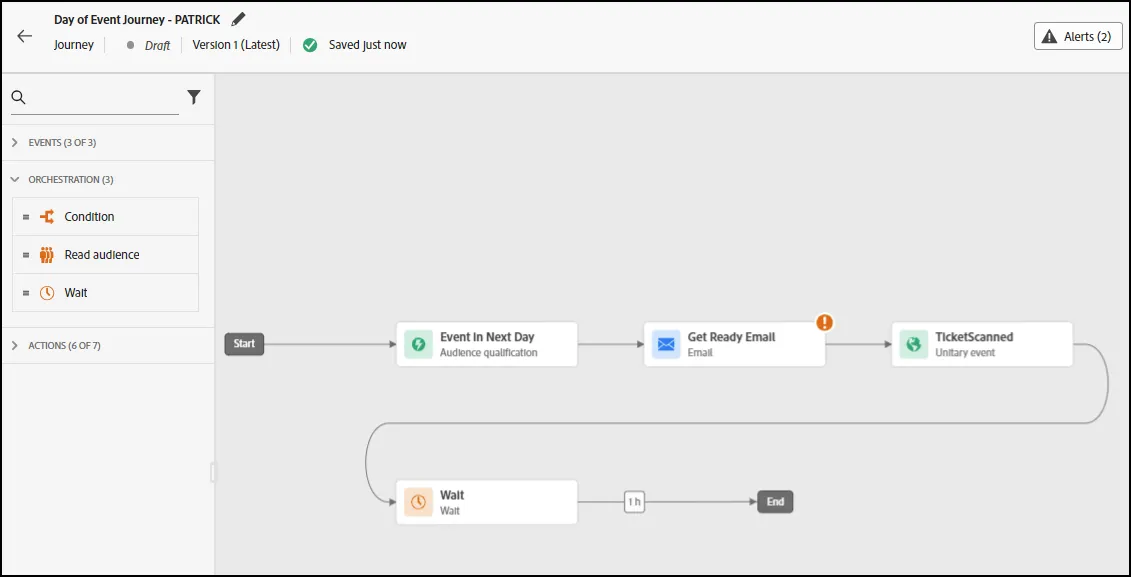Click the Draft status label
Image resolution: width=1131 pixels, height=577 pixels.
click(157, 45)
